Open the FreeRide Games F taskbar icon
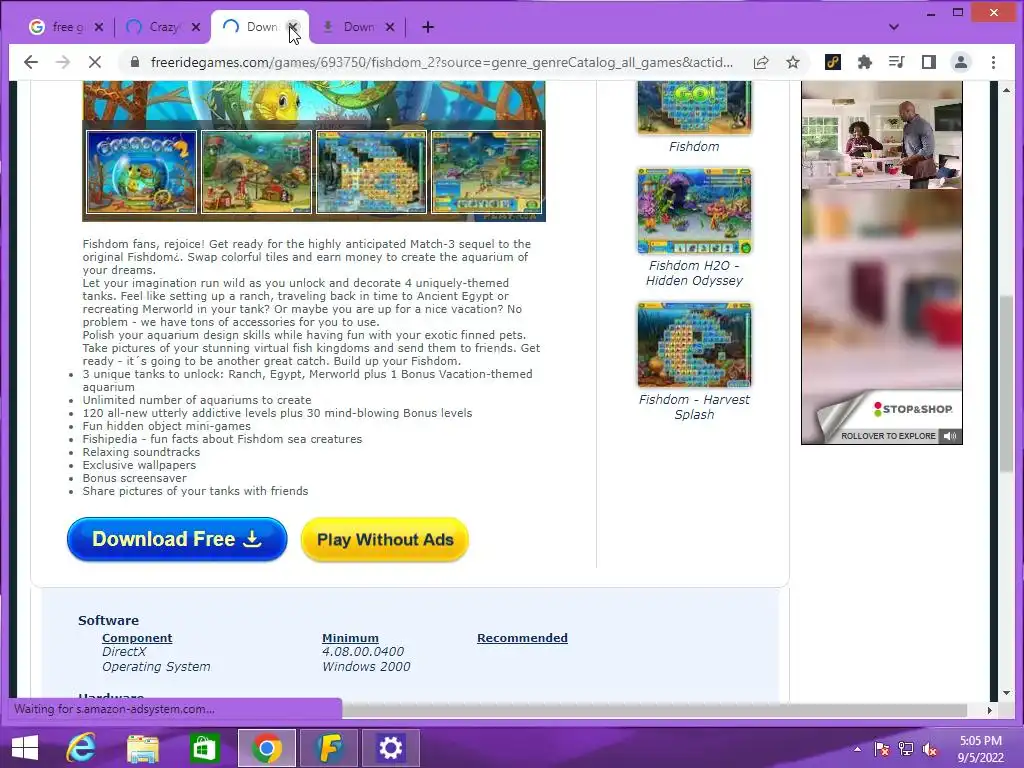The height and width of the screenshot is (768, 1024). pos(329,748)
